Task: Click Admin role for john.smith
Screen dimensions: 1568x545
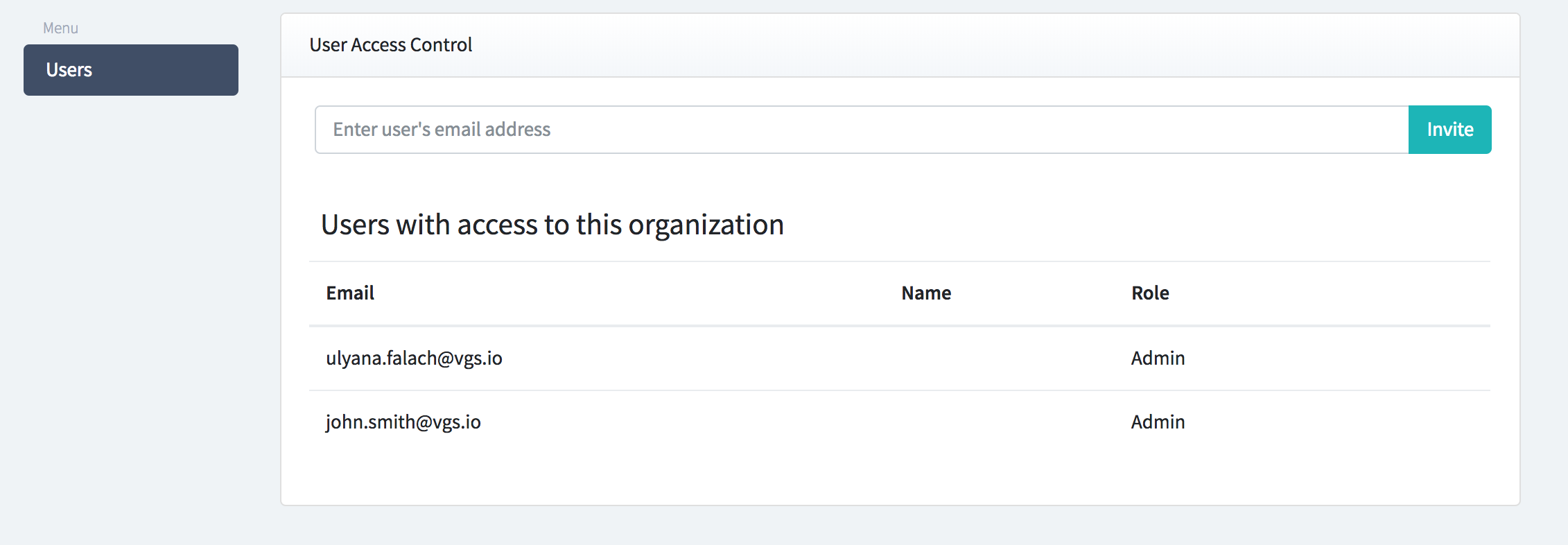Action: click(x=1158, y=422)
